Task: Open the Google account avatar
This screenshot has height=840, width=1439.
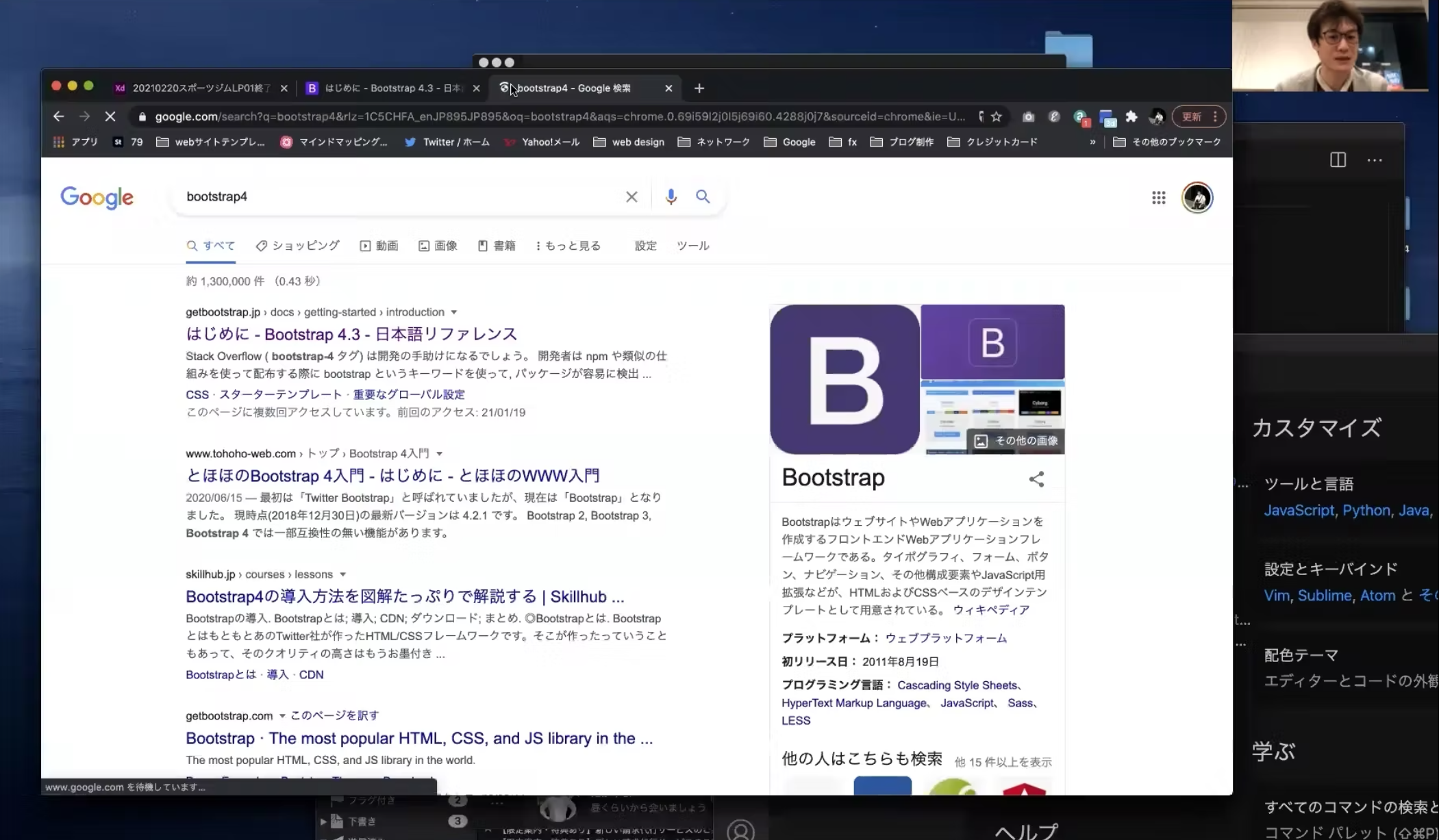Action: pos(1197,198)
